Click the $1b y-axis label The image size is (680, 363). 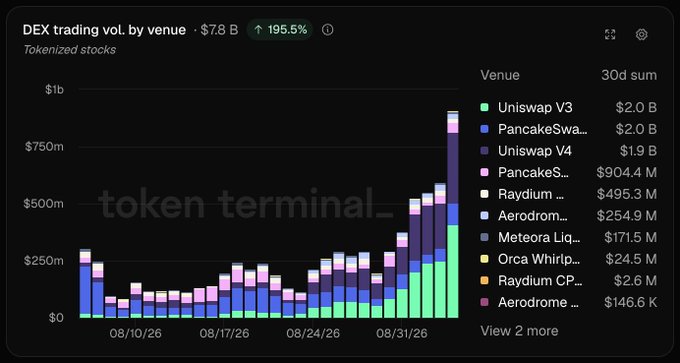54,90
